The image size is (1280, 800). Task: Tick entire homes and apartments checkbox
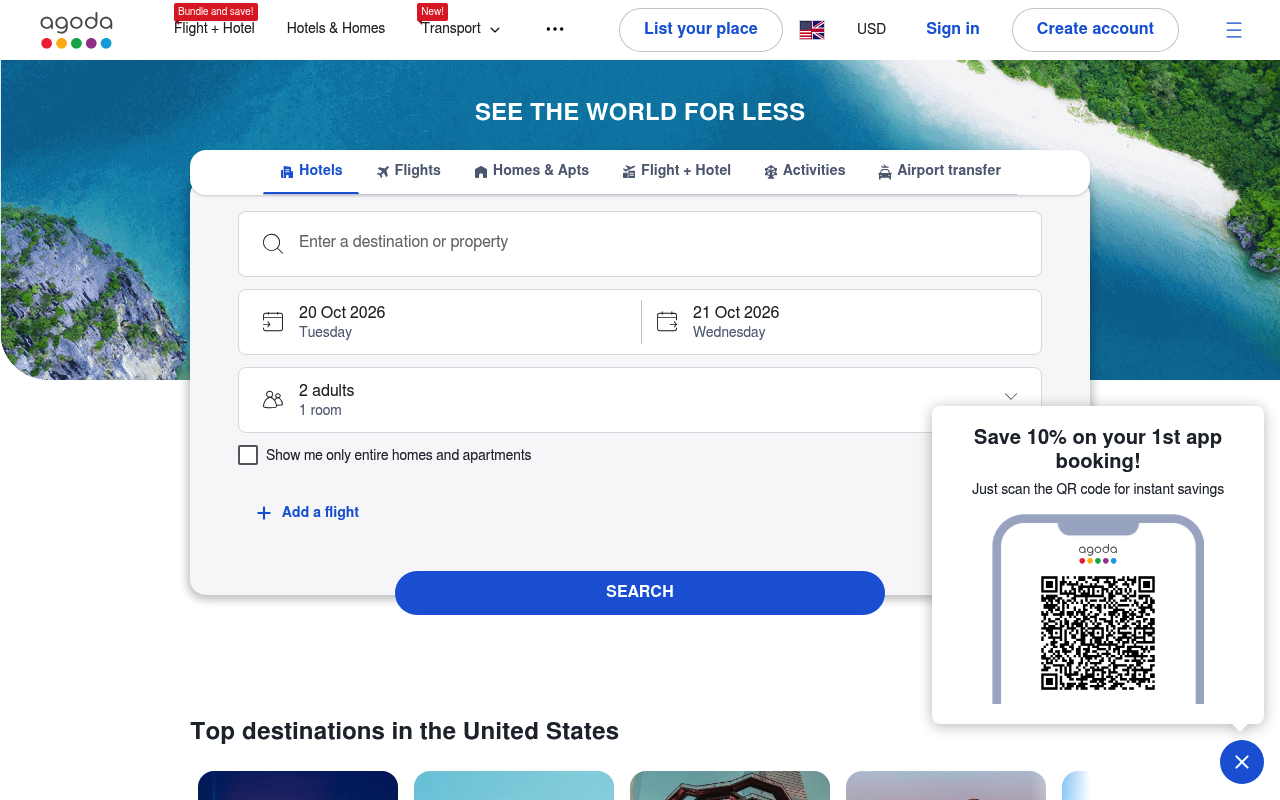(248, 455)
